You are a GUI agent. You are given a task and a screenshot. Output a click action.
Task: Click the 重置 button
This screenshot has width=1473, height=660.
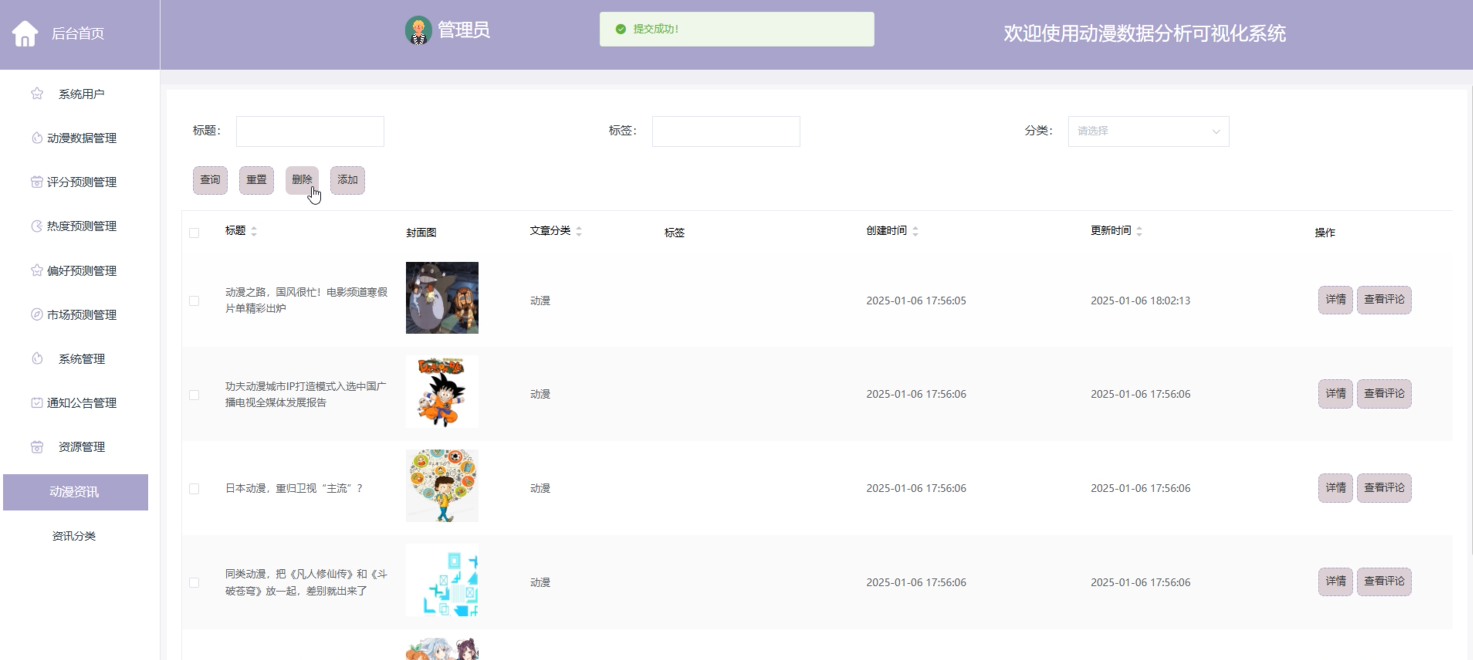click(256, 180)
